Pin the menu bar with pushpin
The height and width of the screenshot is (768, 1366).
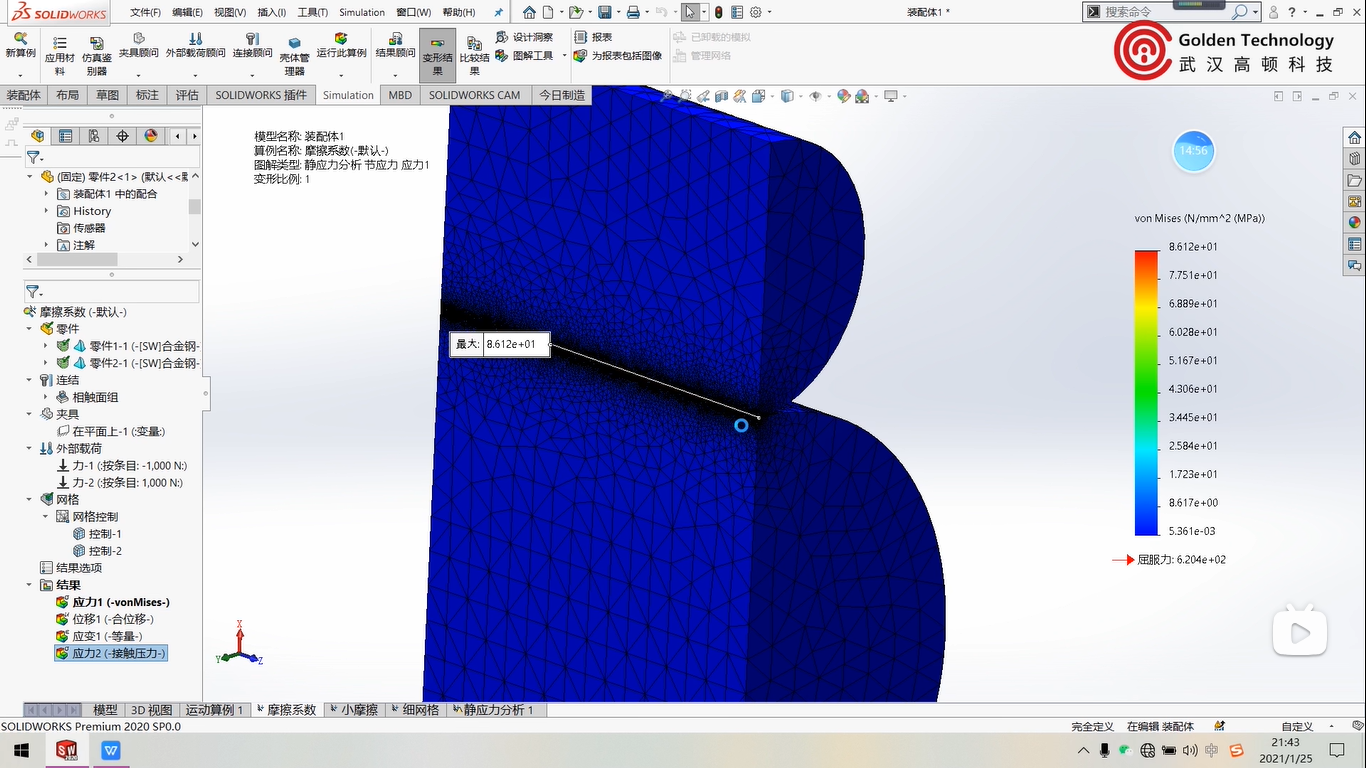[499, 12]
